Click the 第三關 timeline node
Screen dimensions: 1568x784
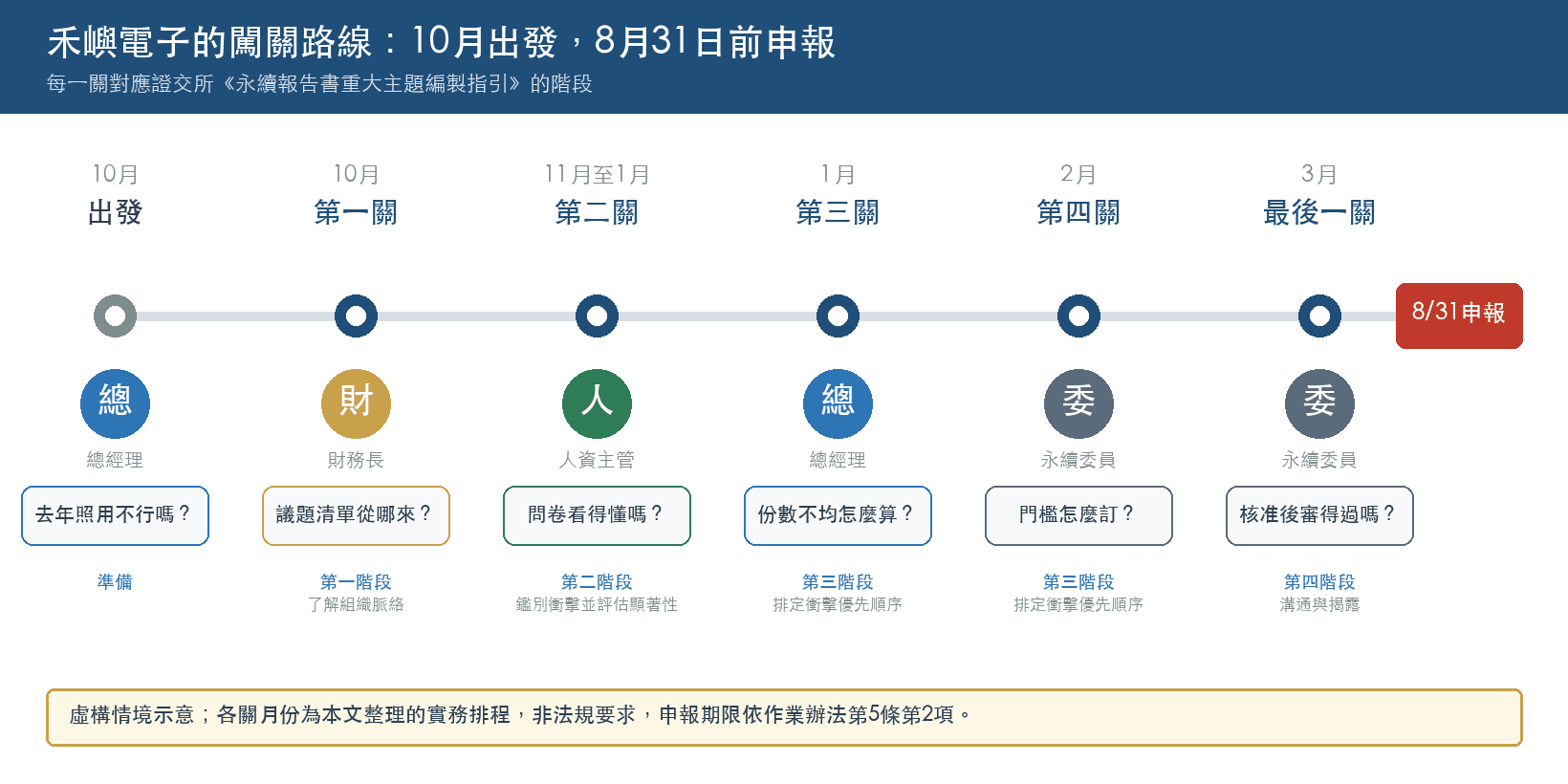(x=838, y=316)
